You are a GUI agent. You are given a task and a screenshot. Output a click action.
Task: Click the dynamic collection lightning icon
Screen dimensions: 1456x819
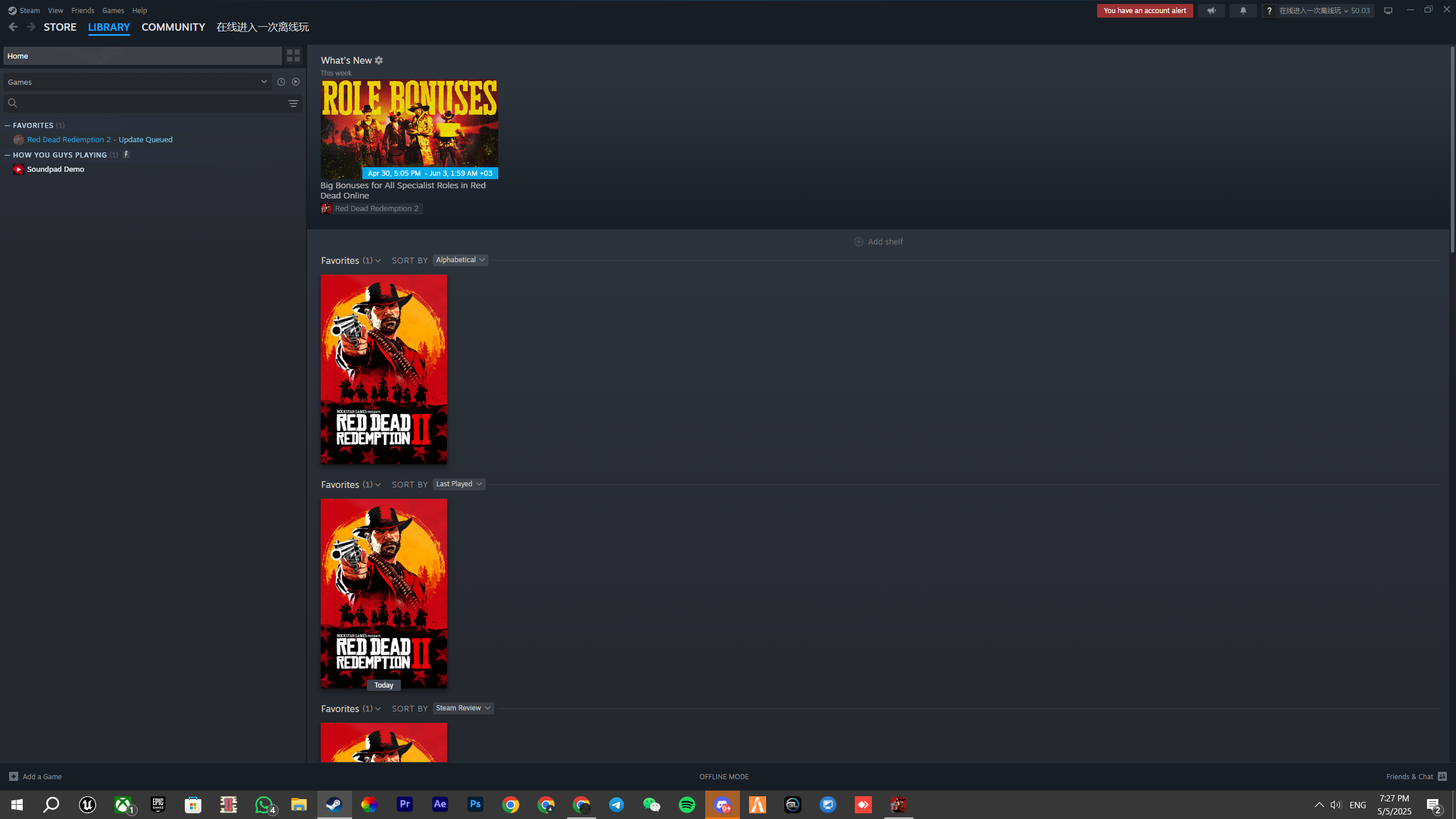coord(126,155)
